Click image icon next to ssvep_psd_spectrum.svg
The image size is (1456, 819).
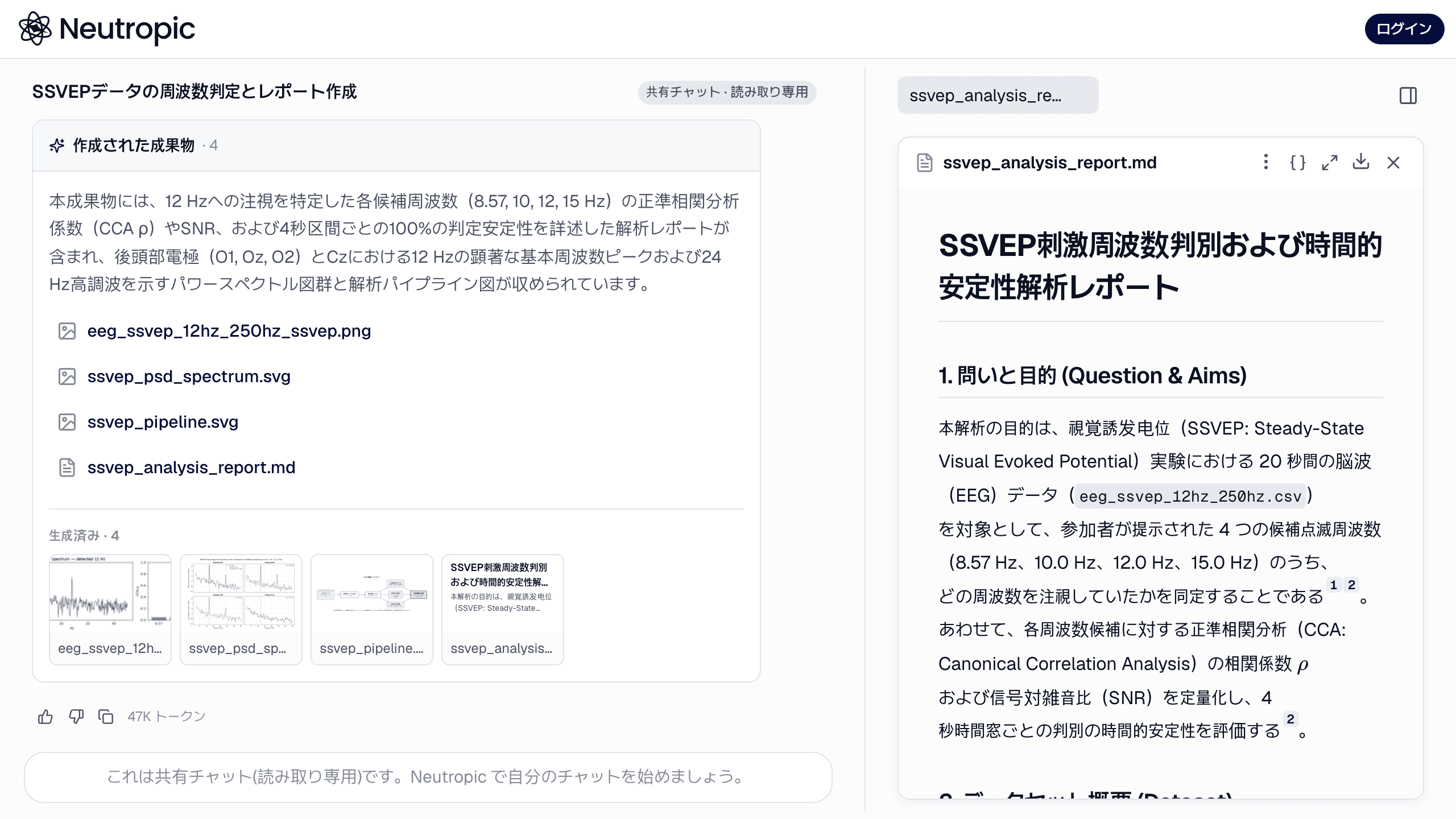[67, 377]
